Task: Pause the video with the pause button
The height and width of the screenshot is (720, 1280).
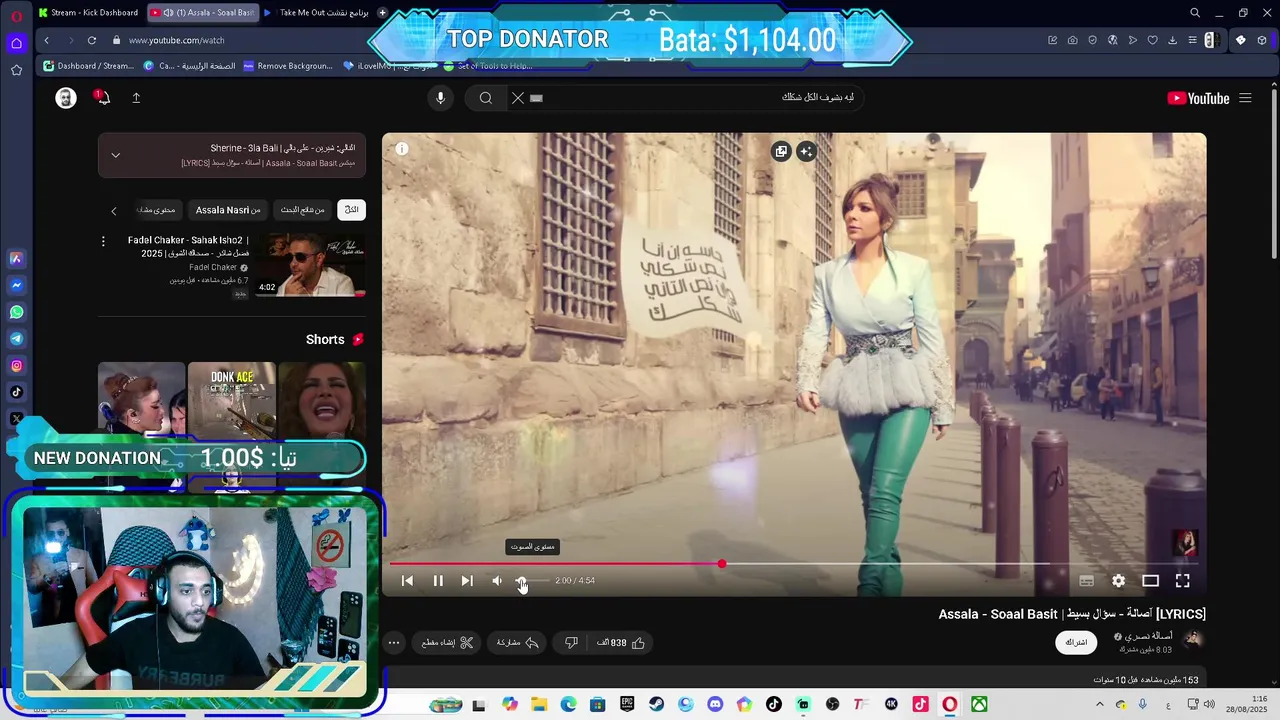Action: point(438,581)
